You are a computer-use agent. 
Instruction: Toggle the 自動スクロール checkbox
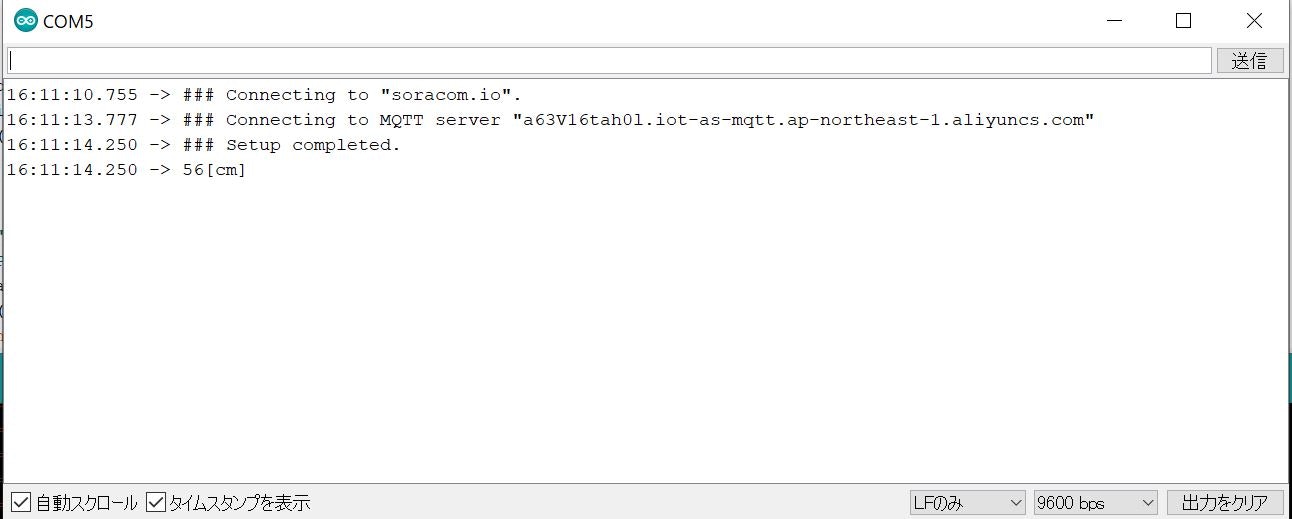click(x=20, y=502)
